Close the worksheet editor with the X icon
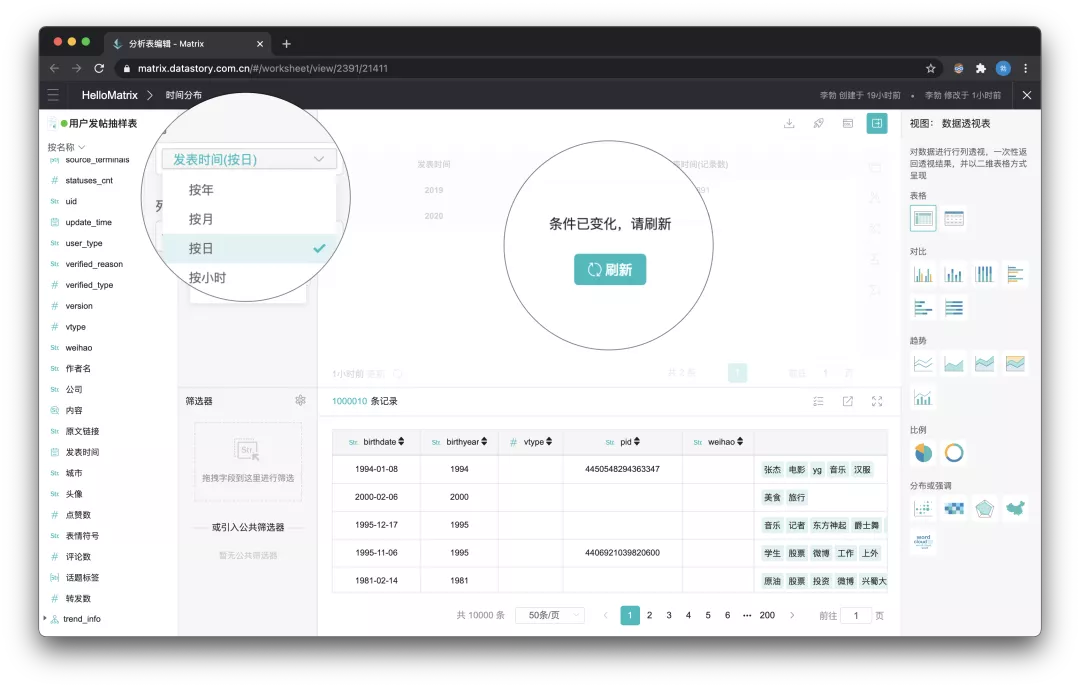Image resolution: width=1080 pixels, height=688 pixels. pos(1026,95)
